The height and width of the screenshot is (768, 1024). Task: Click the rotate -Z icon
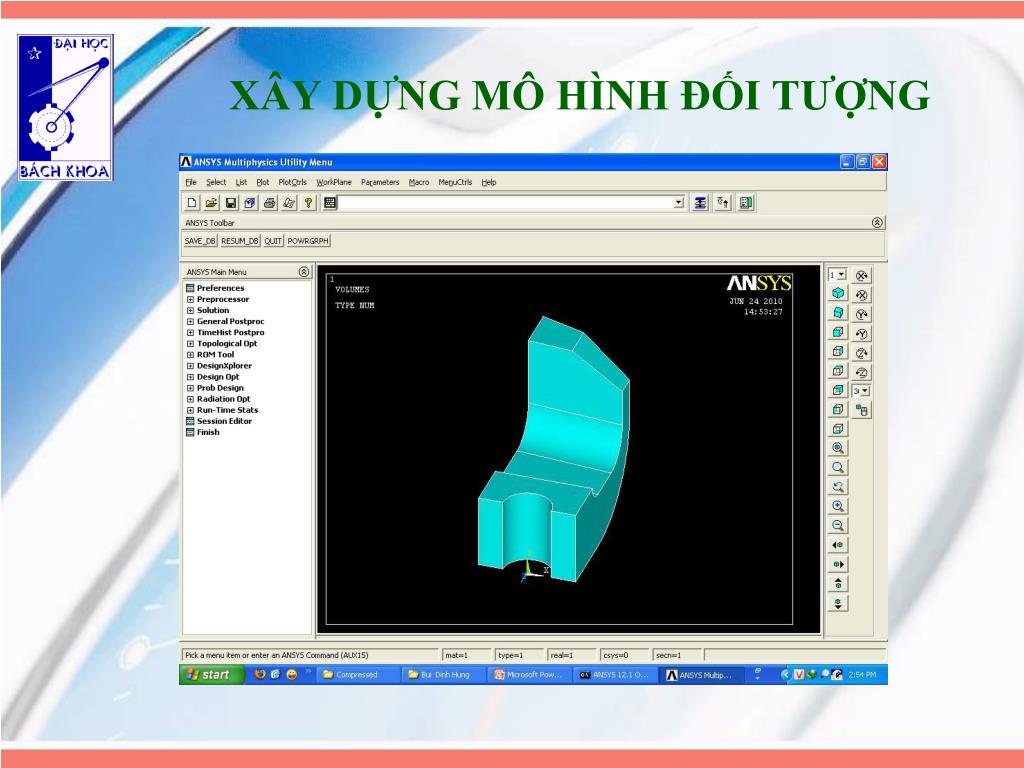click(x=862, y=372)
